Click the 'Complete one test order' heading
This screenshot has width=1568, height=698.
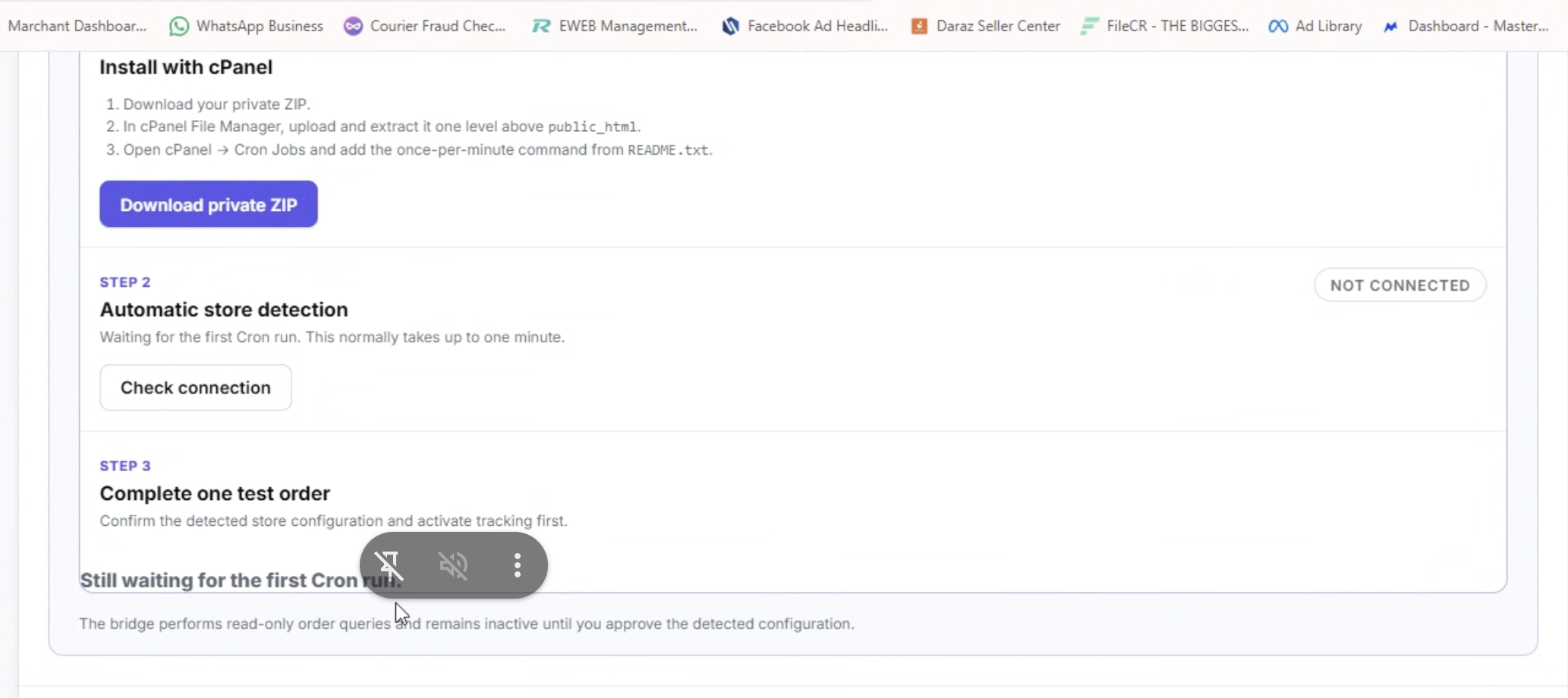coord(215,493)
